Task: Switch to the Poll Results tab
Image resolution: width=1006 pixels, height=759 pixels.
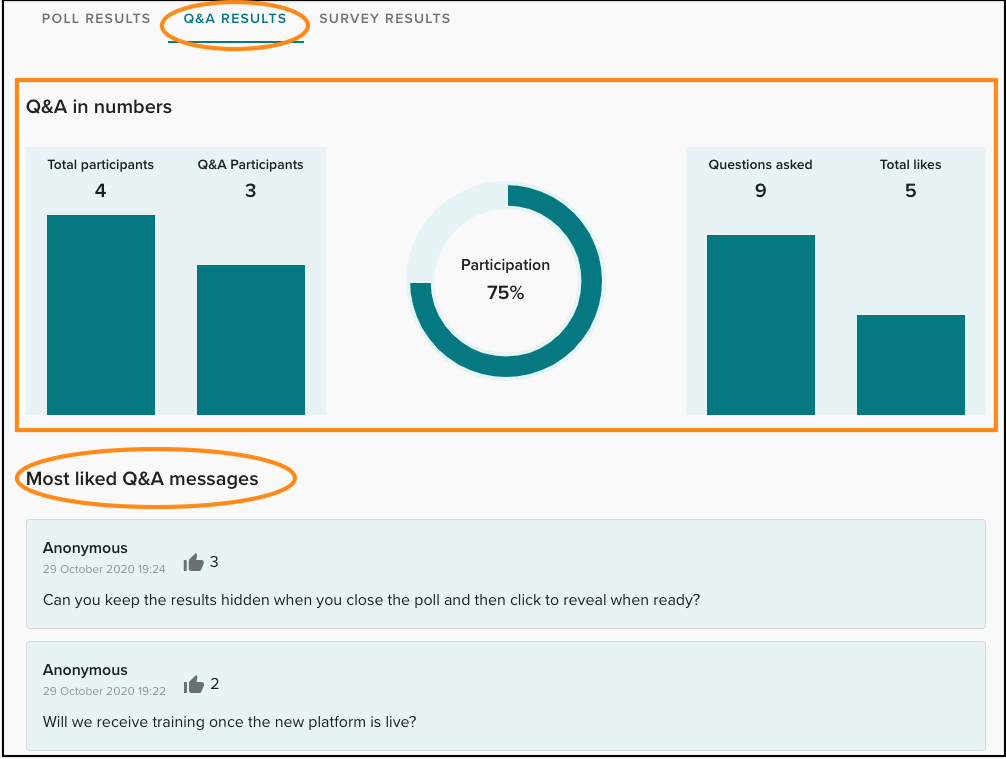Action: click(x=96, y=19)
